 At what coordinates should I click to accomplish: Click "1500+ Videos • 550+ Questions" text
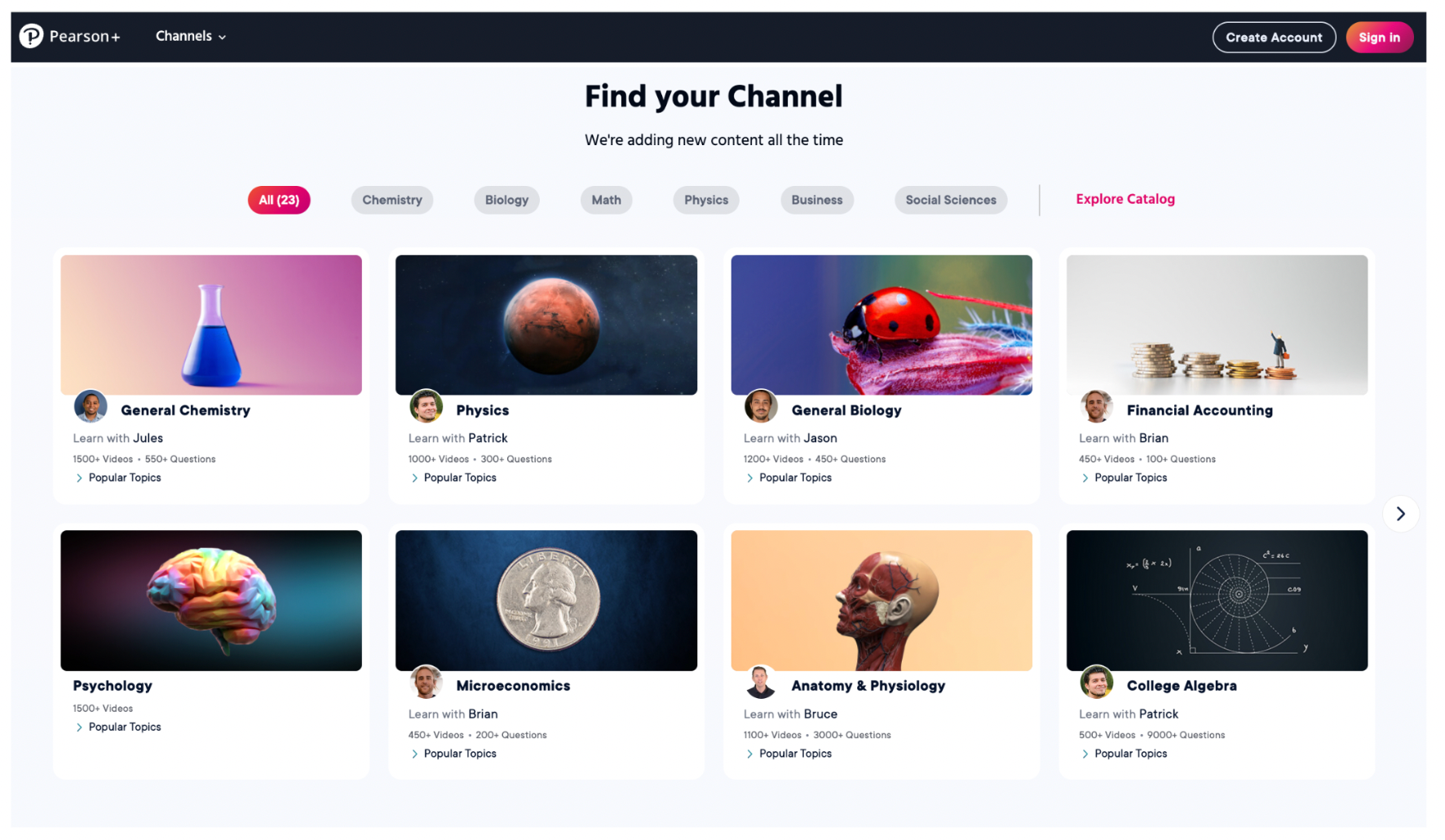tap(144, 459)
